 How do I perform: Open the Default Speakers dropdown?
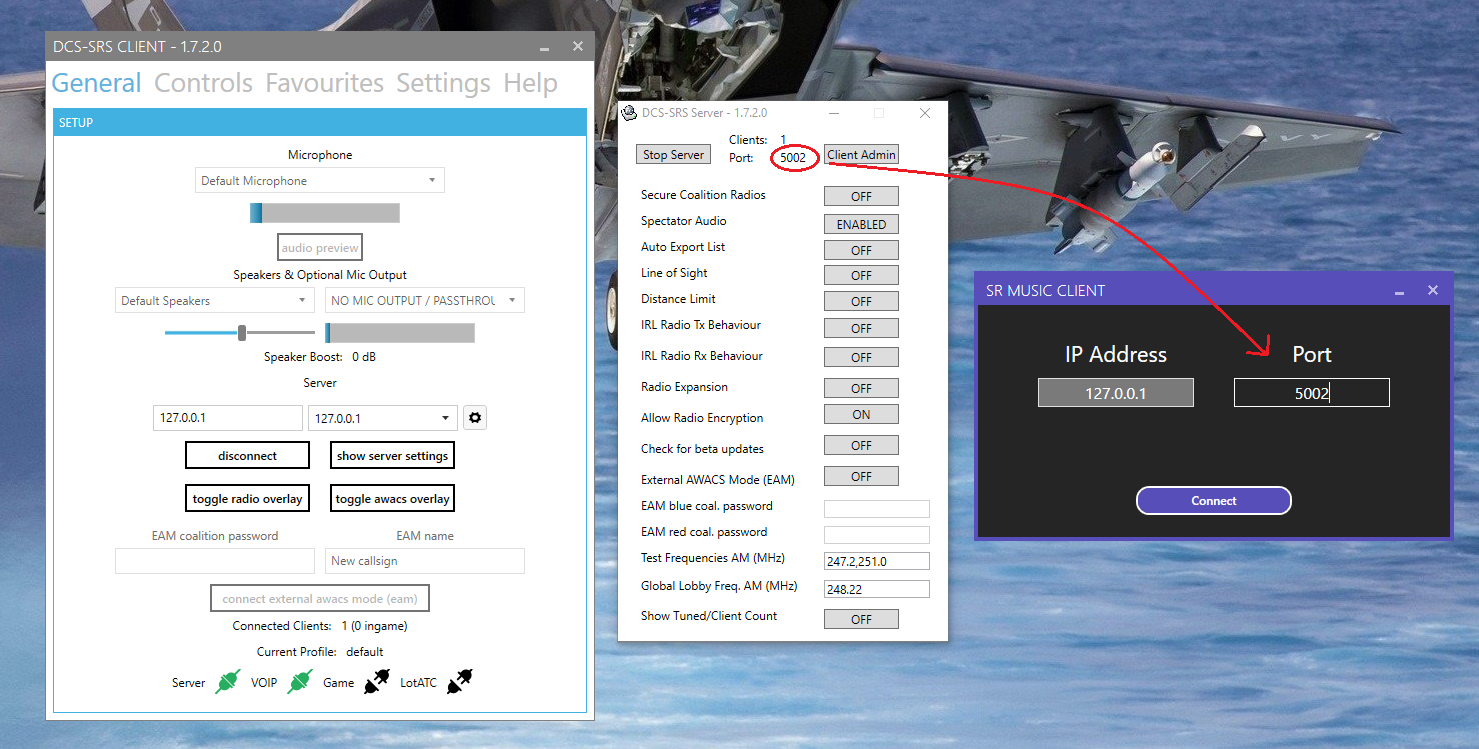pyautogui.click(x=215, y=300)
